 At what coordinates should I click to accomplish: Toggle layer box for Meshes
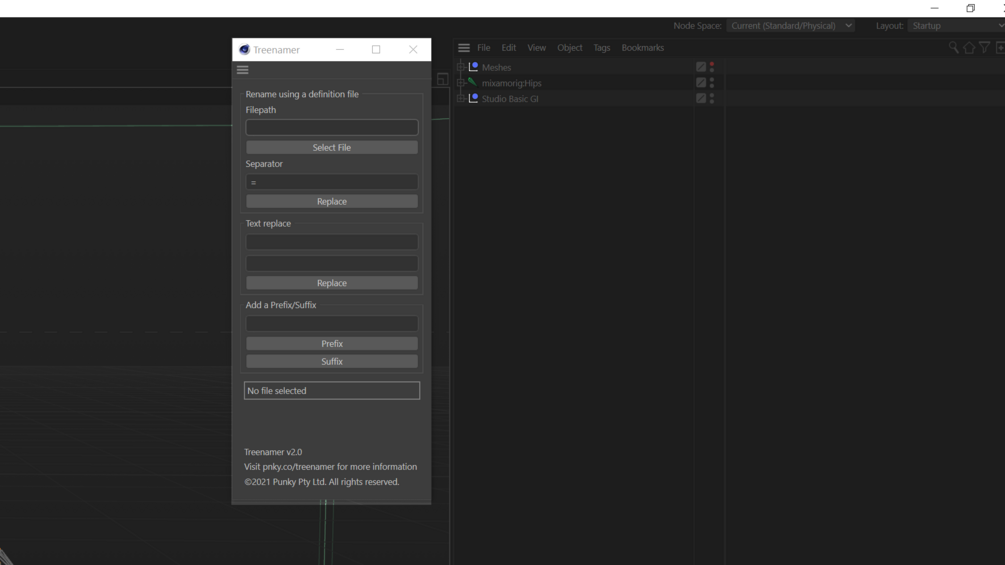click(701, 67)
